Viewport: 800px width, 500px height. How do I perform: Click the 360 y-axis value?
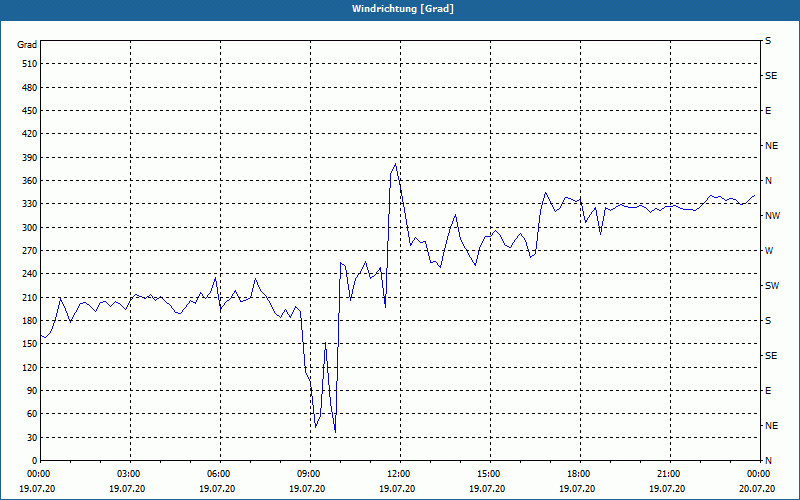coord(30,181)
